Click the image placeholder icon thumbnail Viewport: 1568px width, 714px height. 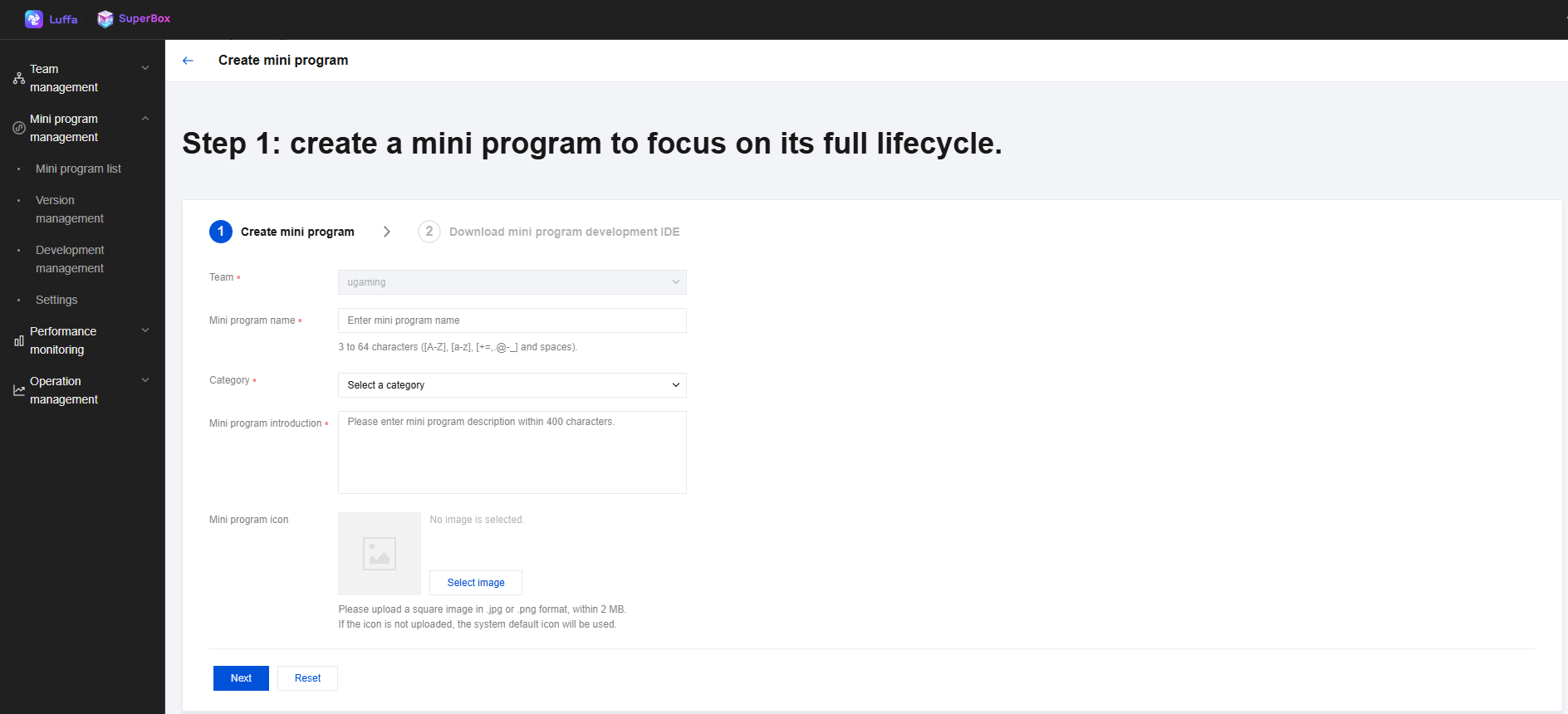pos(380,553)
